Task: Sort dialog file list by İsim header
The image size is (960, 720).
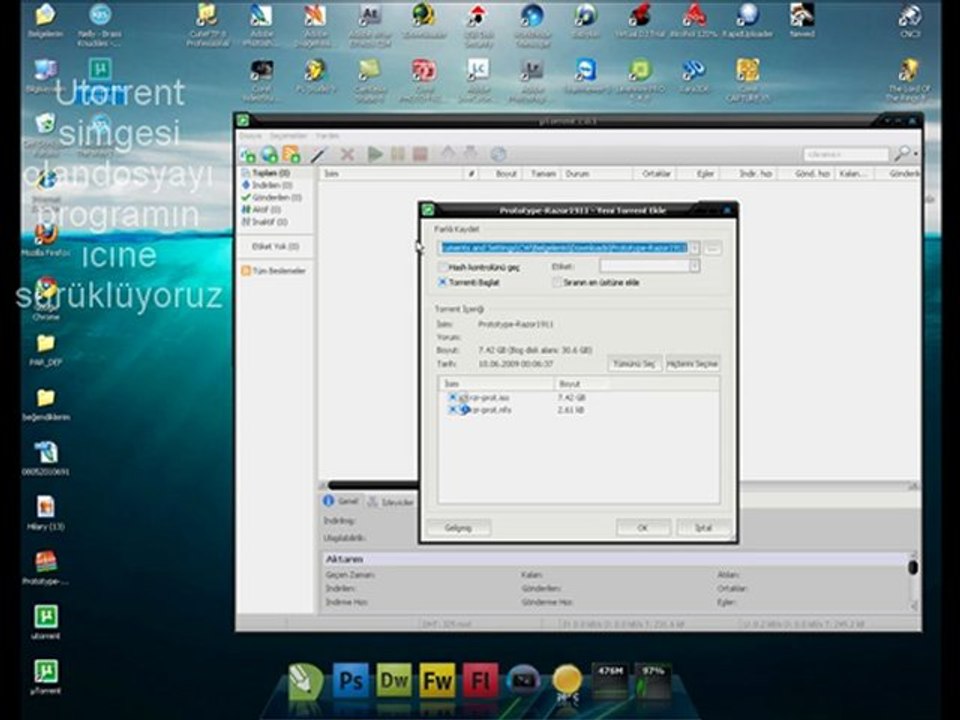Action: [497, 384]
